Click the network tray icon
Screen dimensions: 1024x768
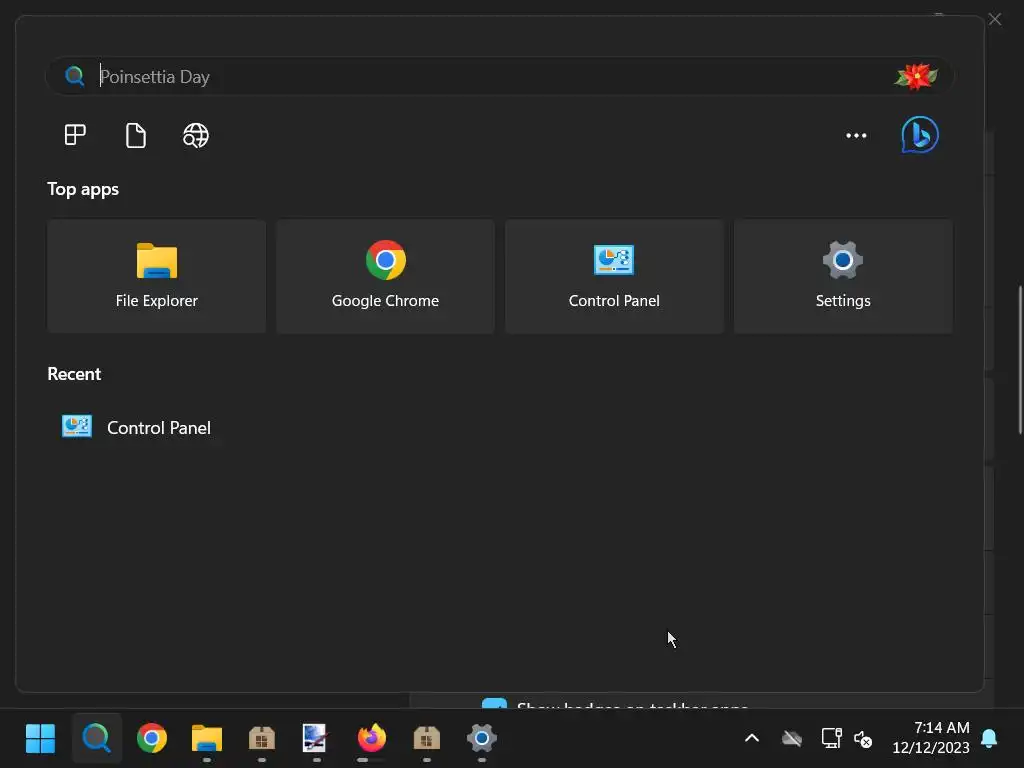point(831,739)
